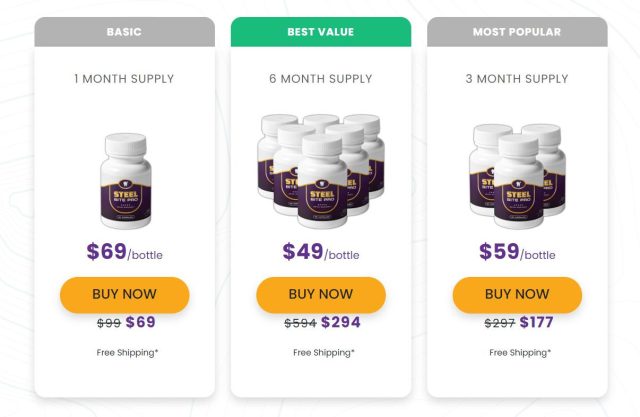Select the three bottles product image

coord(517,176)
